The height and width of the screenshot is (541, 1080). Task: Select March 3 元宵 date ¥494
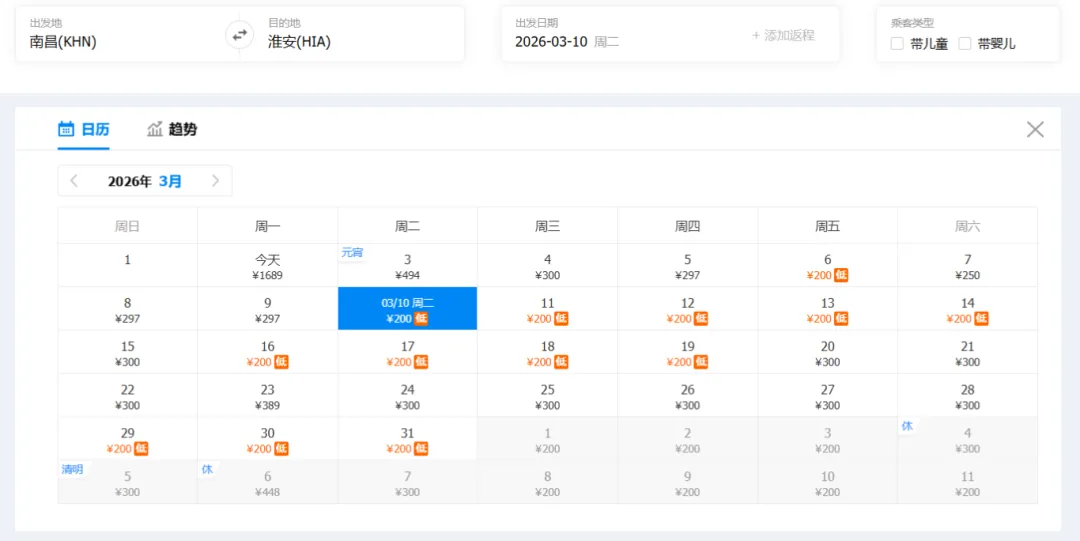tap(408, 265)
